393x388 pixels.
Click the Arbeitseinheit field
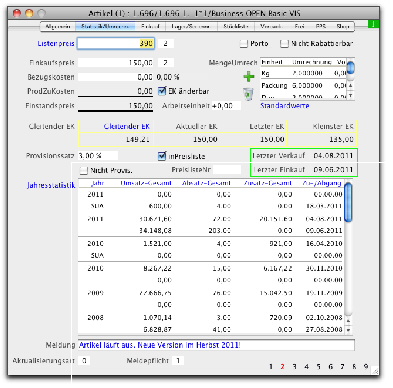226,106
